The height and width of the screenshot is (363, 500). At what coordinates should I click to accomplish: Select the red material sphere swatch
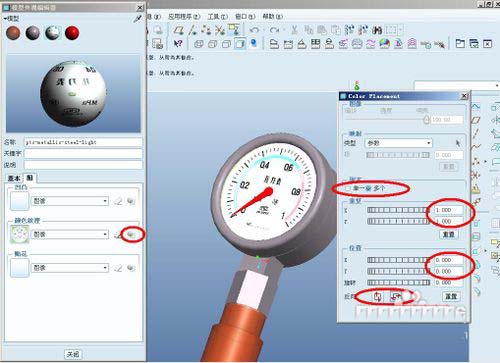[x=72, y=33]
